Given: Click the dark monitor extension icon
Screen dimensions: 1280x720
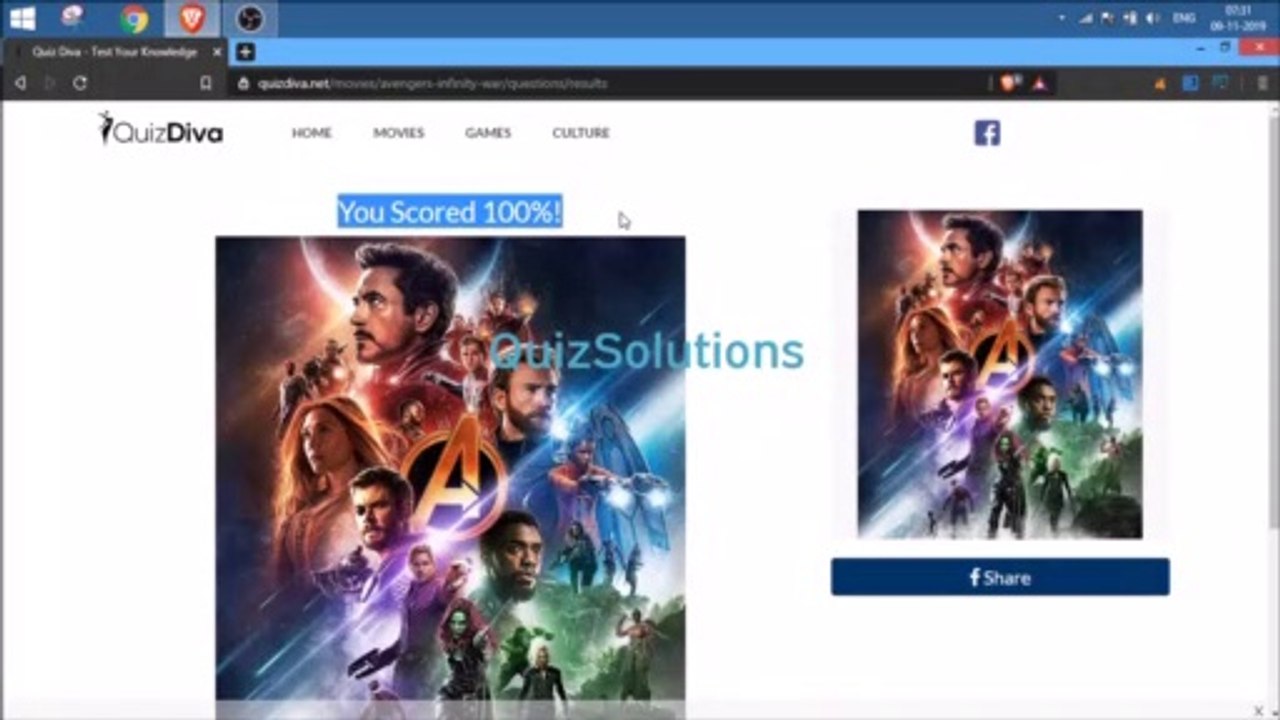Looking at the screenshot, I should pos(1220,84).
